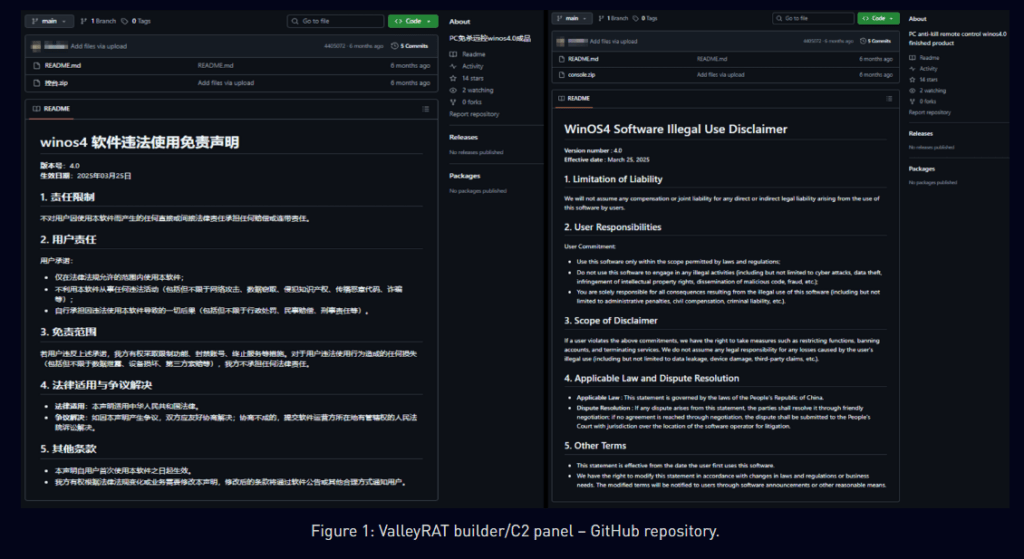Click branch icon beside 1 Branch, Chinese view
Screen dimensions: 1024x559
84,21
